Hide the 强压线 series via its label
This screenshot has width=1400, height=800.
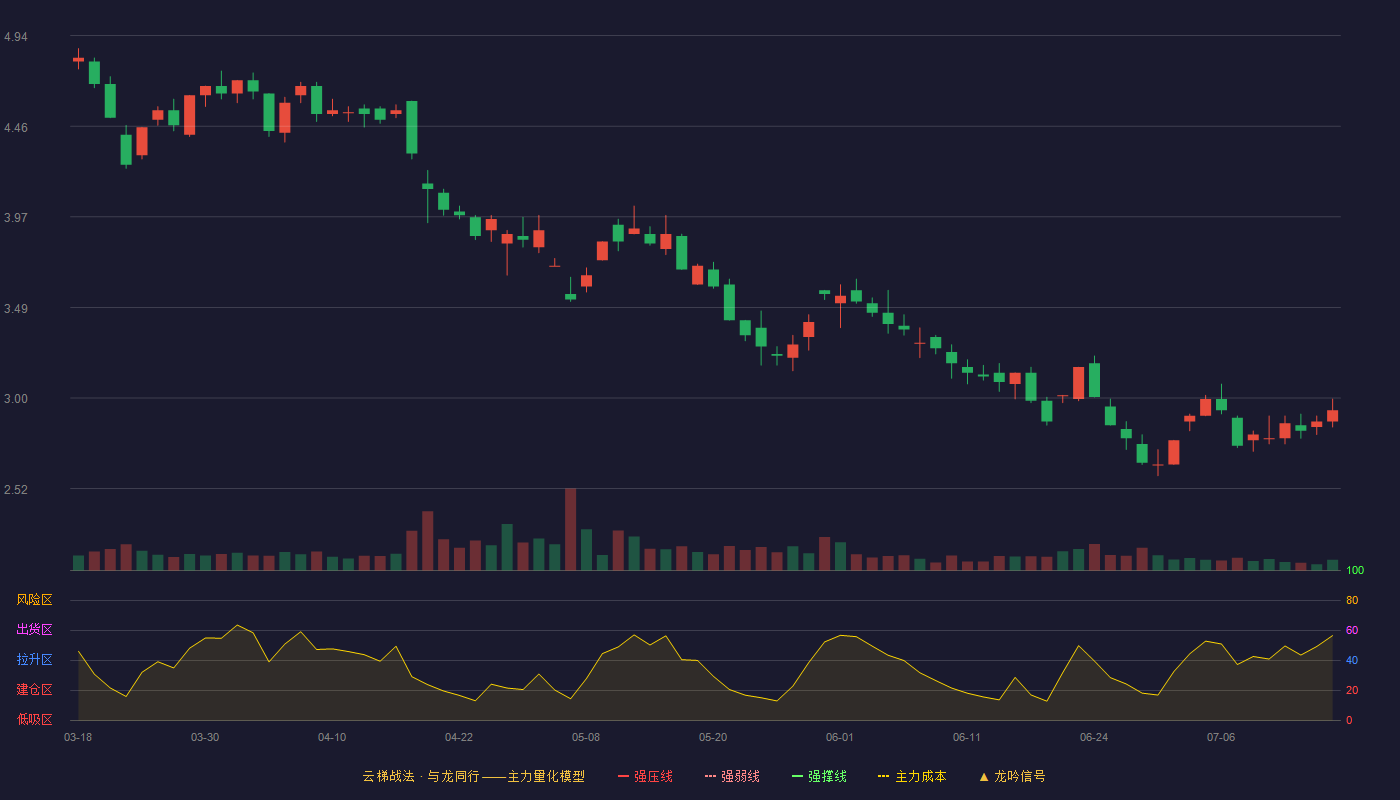point(653,776)
